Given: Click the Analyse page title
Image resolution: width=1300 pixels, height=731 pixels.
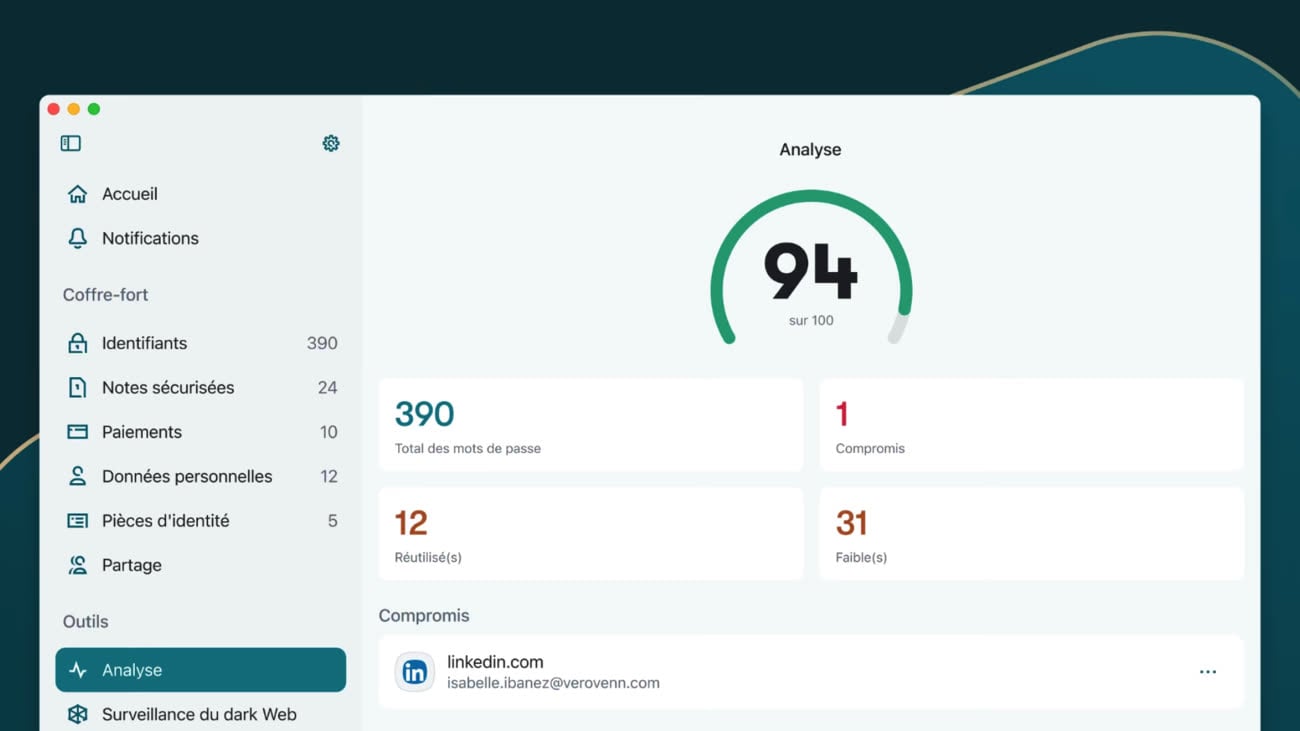Looking at the screenshot, I should 810,150.
